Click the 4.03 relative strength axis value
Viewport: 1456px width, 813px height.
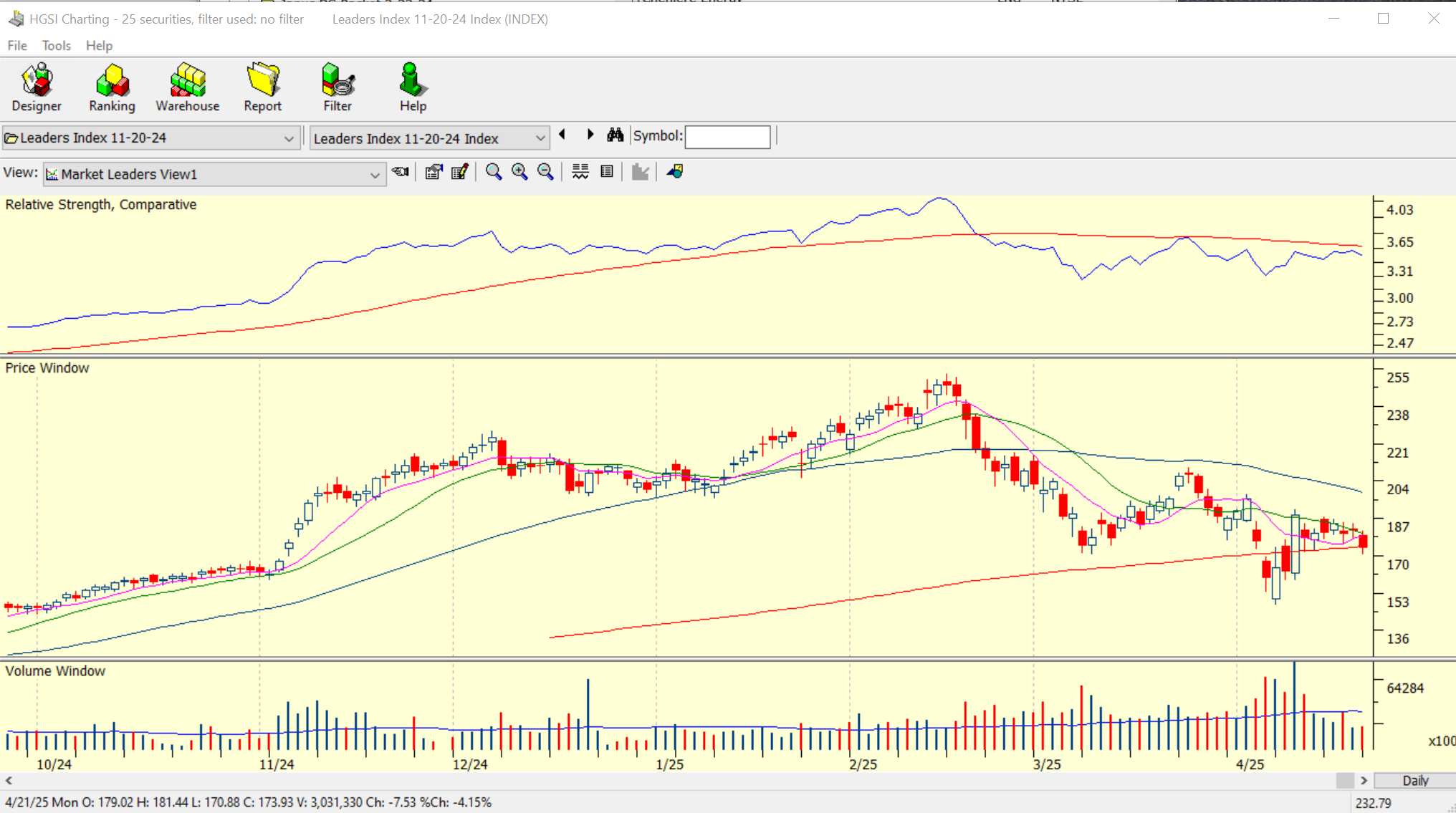click(1400, 210)
